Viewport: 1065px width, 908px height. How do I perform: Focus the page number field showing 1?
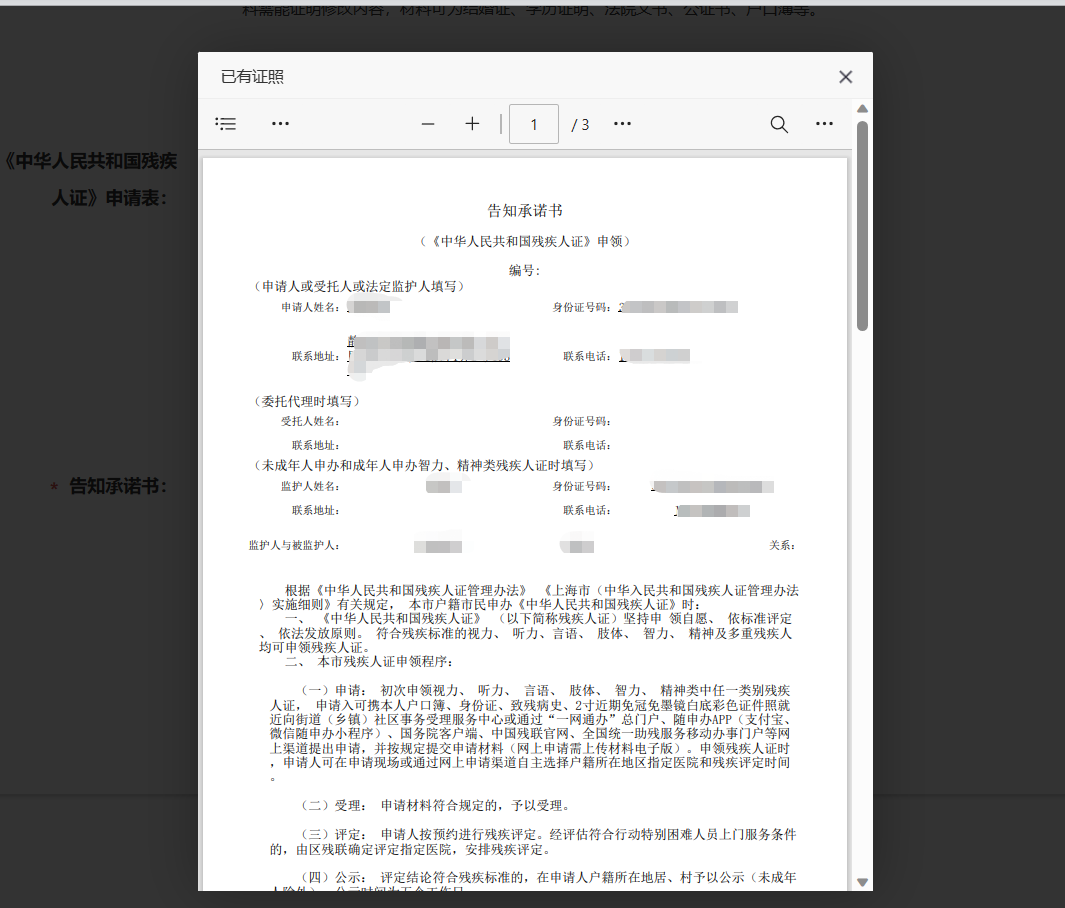point(534,124)
